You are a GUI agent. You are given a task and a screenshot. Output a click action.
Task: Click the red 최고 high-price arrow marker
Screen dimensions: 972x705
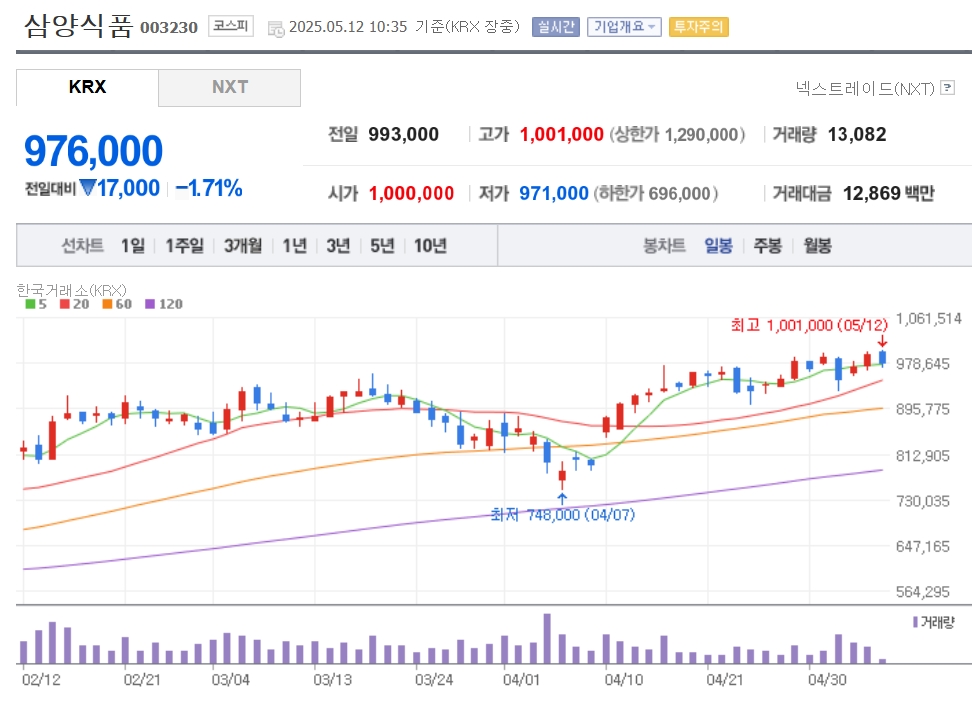(x=882, y=341)
